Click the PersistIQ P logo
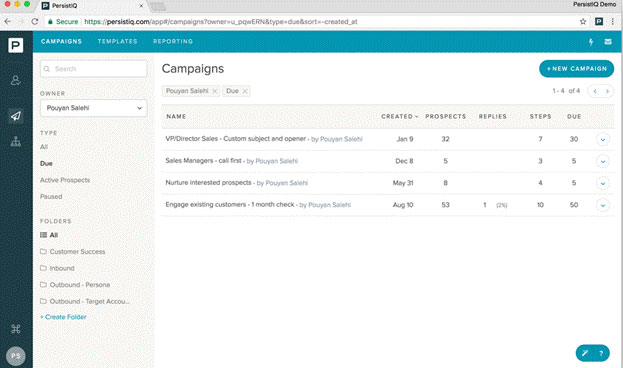This screenshot has height=368, width=623. click(15, 45)
